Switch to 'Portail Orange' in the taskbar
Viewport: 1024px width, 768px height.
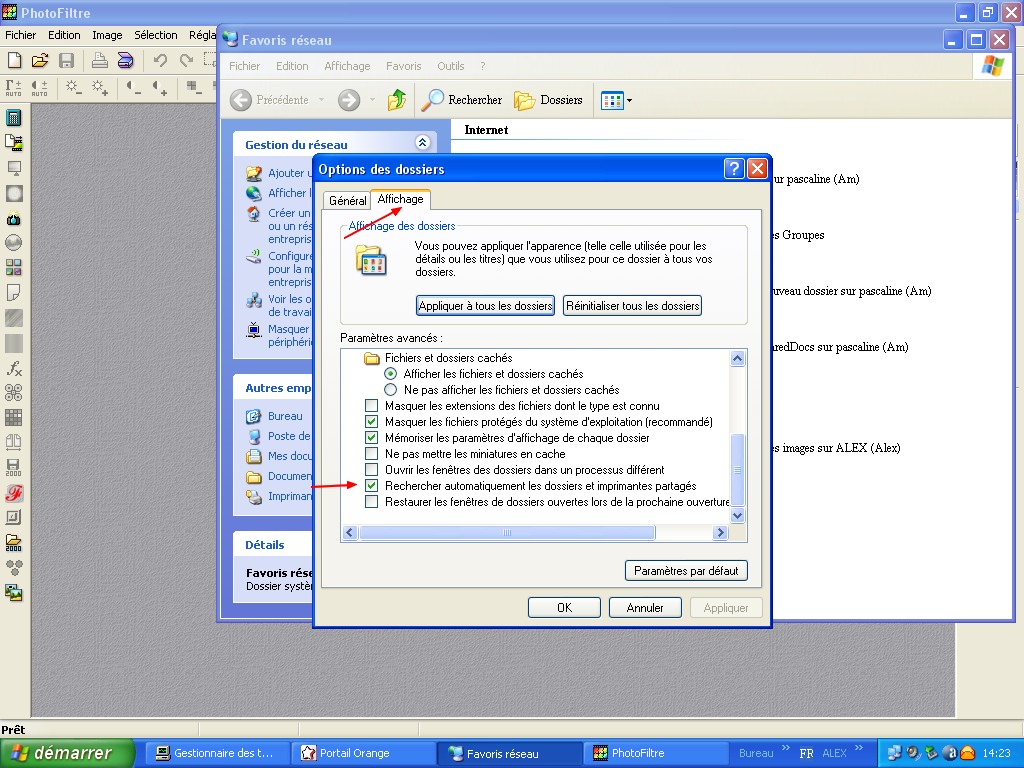[364, 753]
